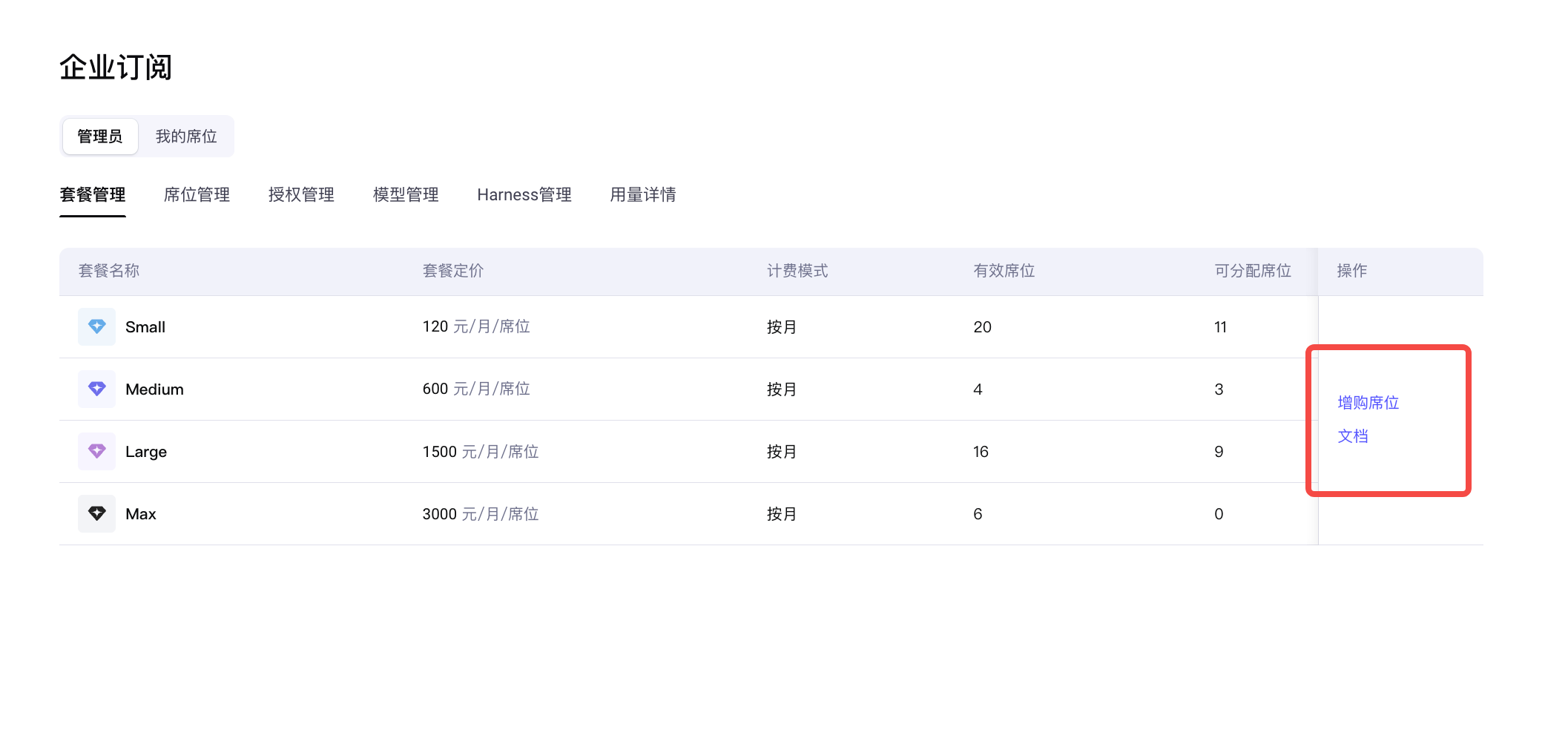1568x730 pixels.
Task: Click the Small row's 11 assignable seats
Action: 1221,327
